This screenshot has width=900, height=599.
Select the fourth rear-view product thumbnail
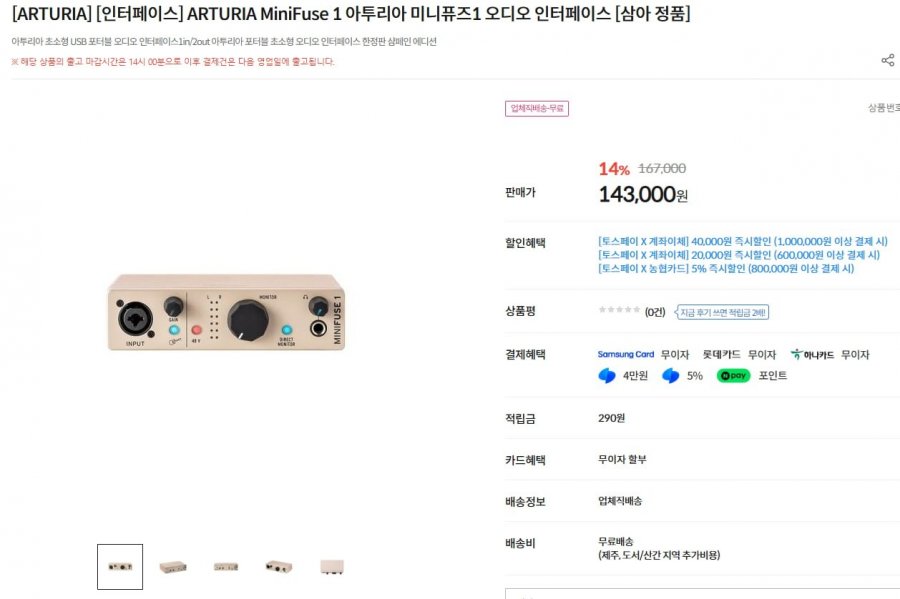pyautogui.click(x=279, y=566)
